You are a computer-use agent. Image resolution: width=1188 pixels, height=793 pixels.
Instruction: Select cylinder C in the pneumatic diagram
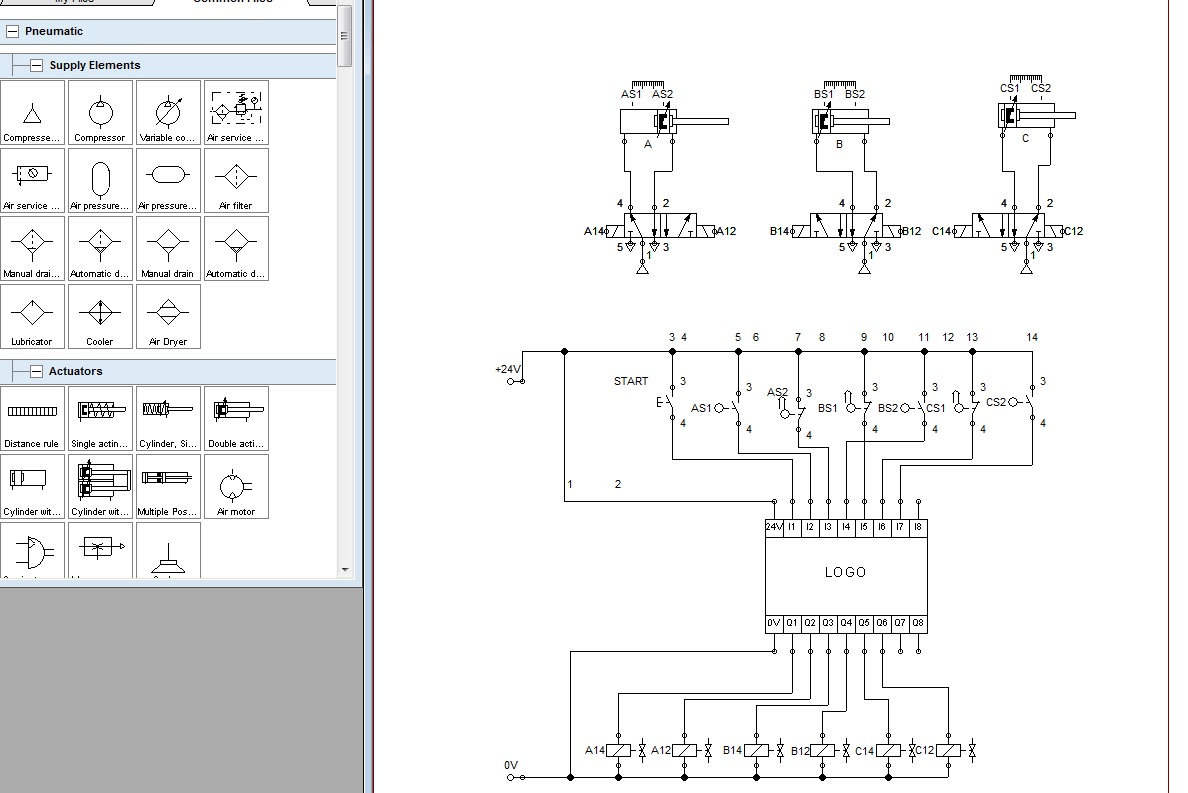(x=1036, y=115)
